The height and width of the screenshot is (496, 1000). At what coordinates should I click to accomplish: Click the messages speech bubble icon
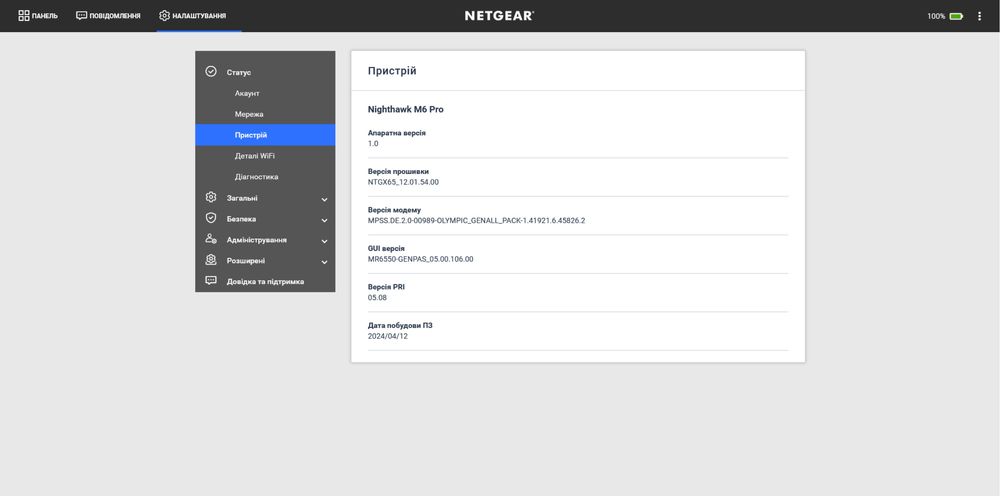pos(81,16)
